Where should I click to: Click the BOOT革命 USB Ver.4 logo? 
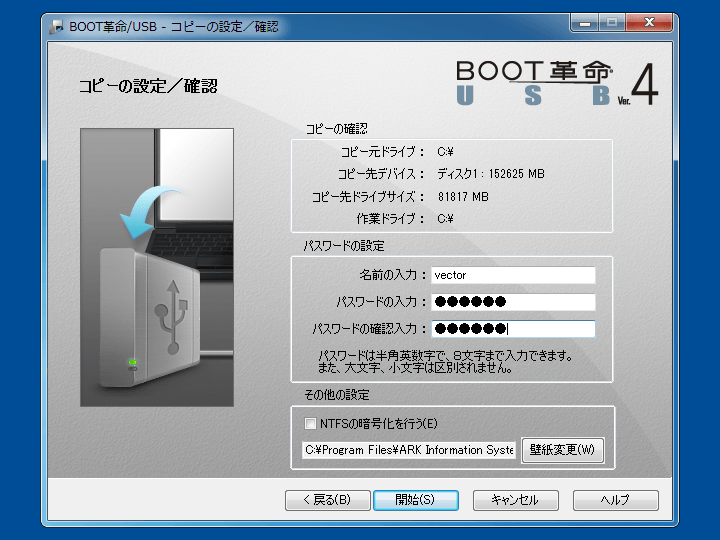[557, 84]
